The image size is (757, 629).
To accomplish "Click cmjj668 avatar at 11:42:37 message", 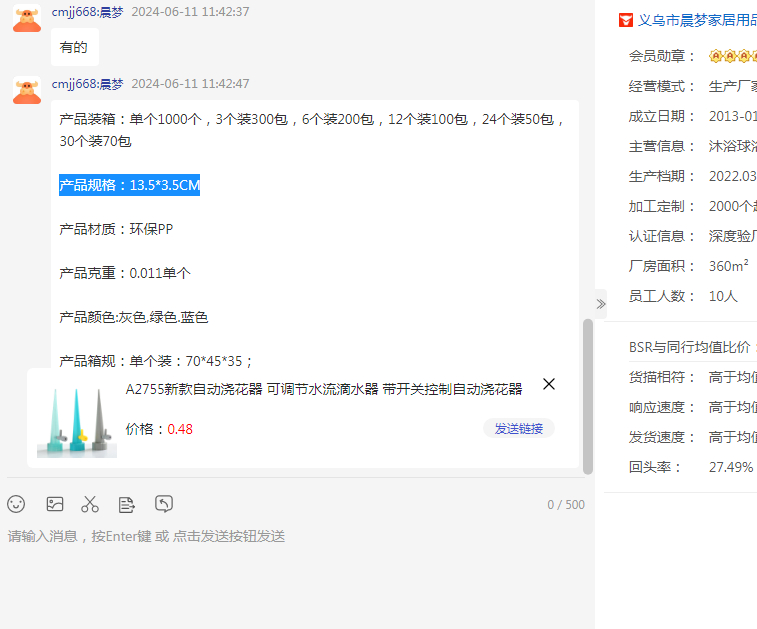I will [x=27, y=18].
